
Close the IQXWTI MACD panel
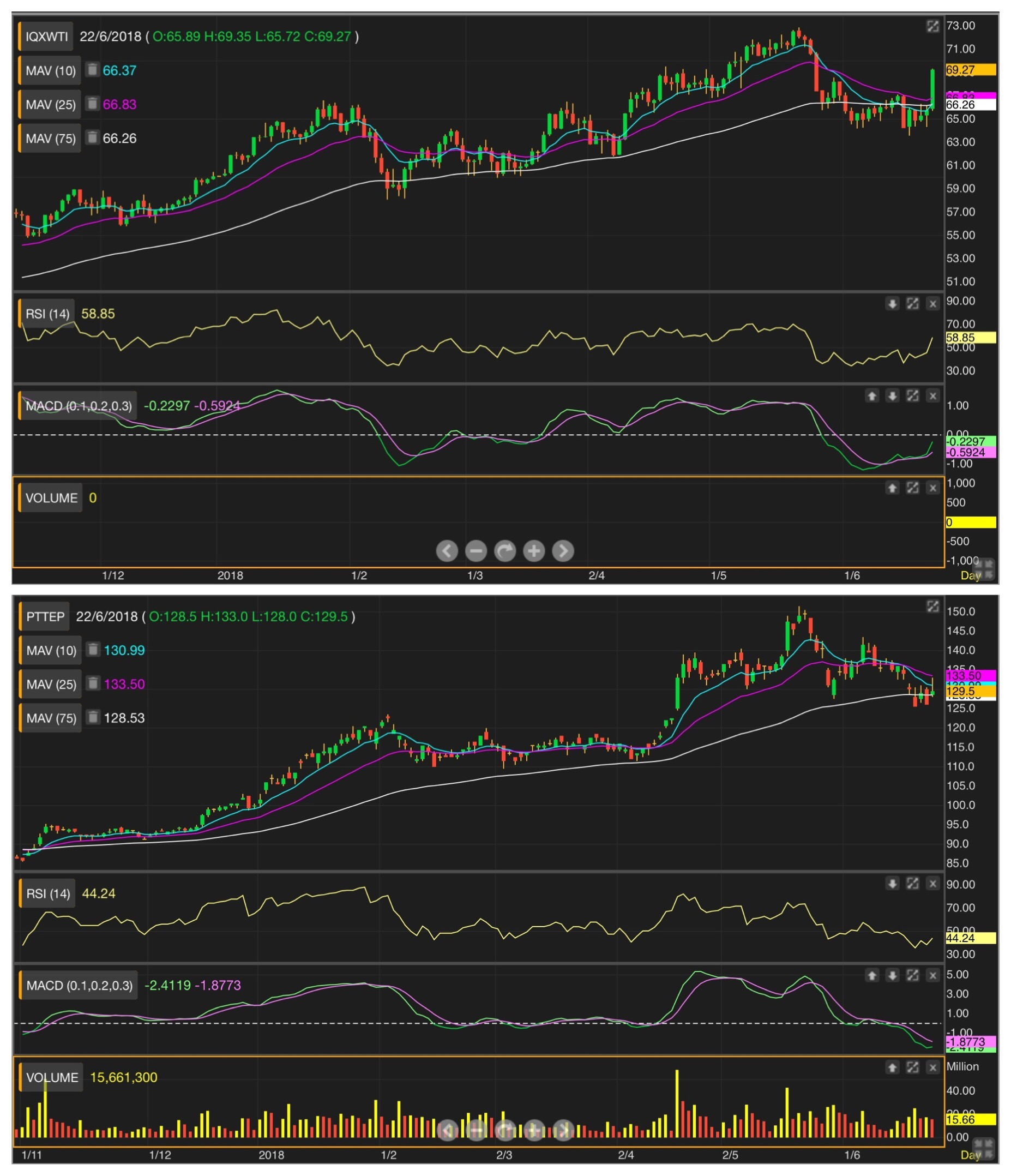point(932,395)
